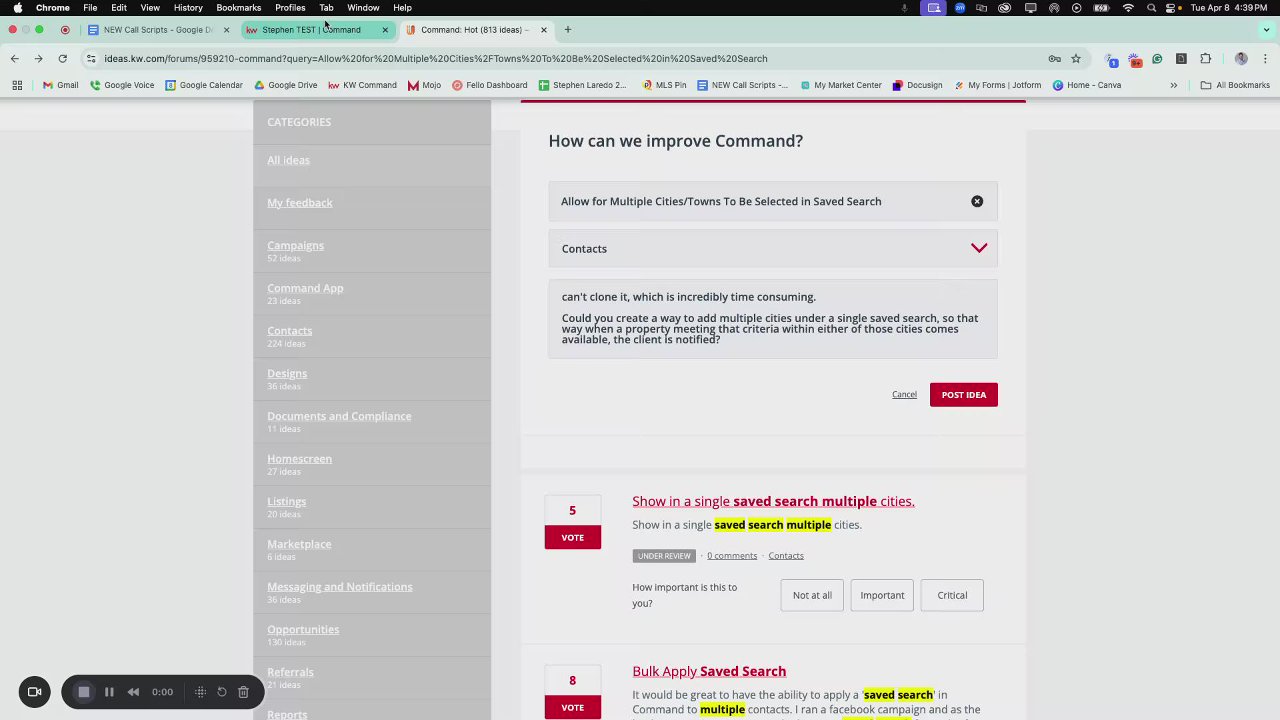This screenshot has height=720, width=1280.
Task: Click the Wi-Fi status icon
Action: point(1128,8)
